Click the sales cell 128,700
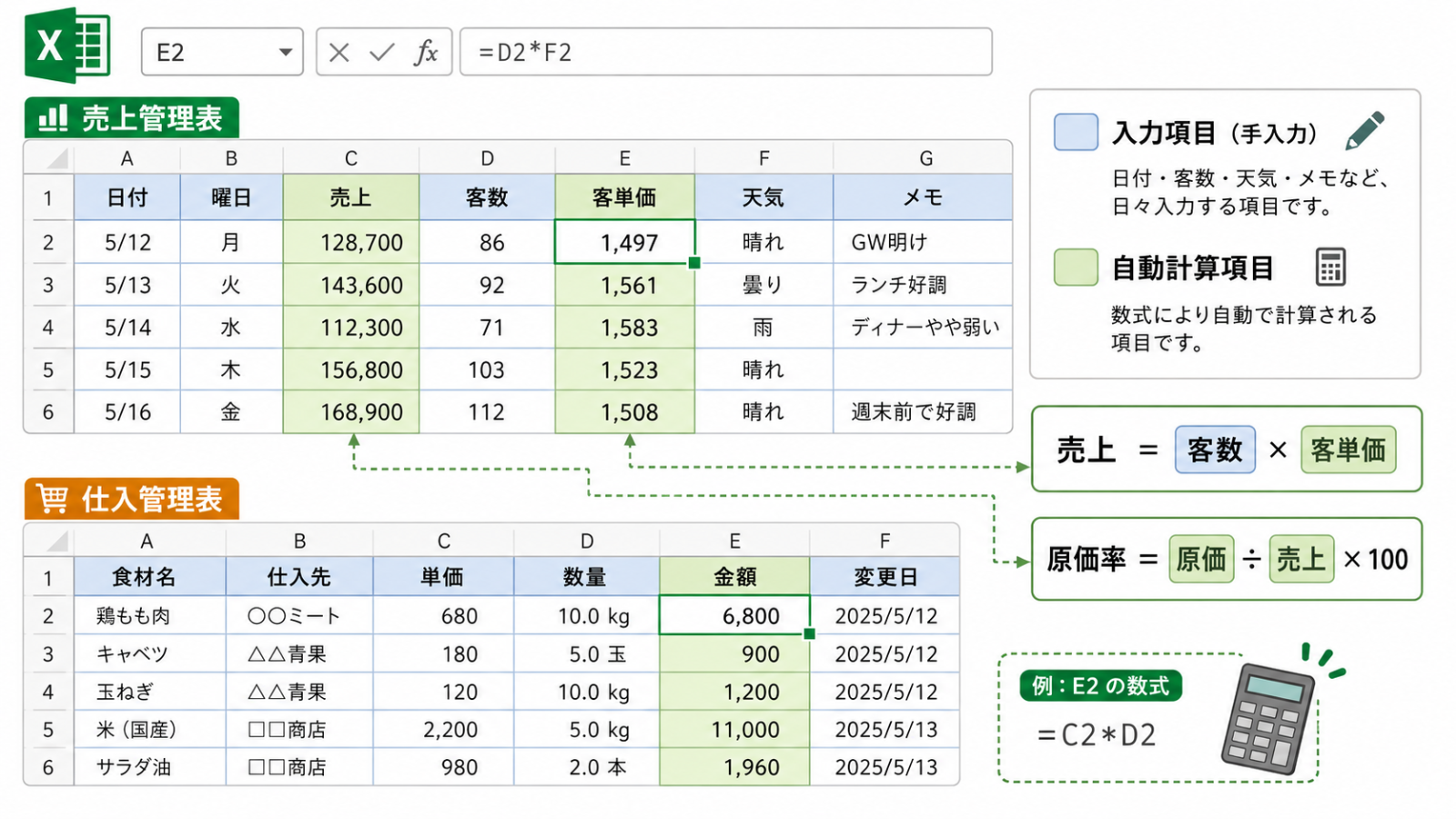This screenshot has width=1456, height=819. point(351,242)
